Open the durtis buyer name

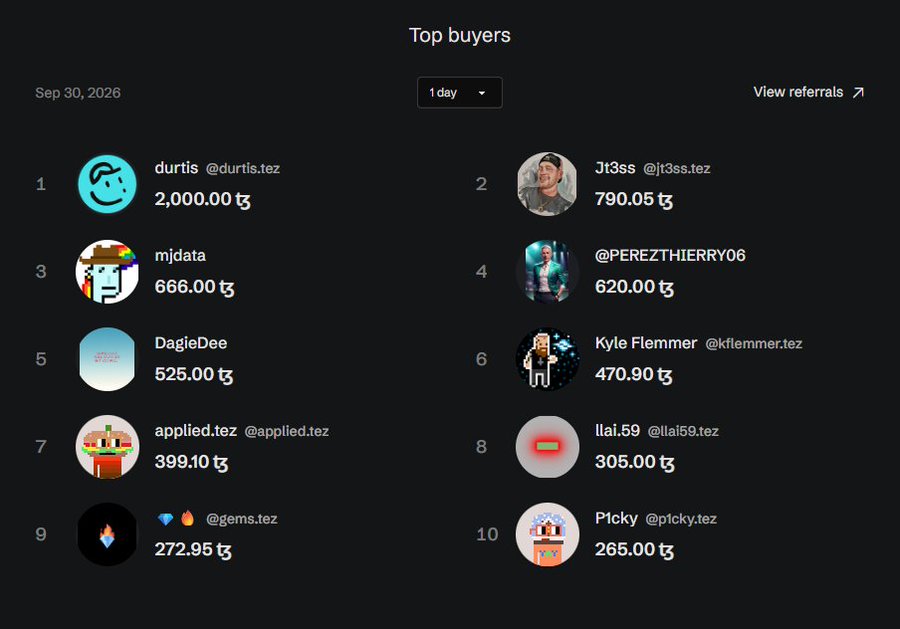click(x=176, y=168)
